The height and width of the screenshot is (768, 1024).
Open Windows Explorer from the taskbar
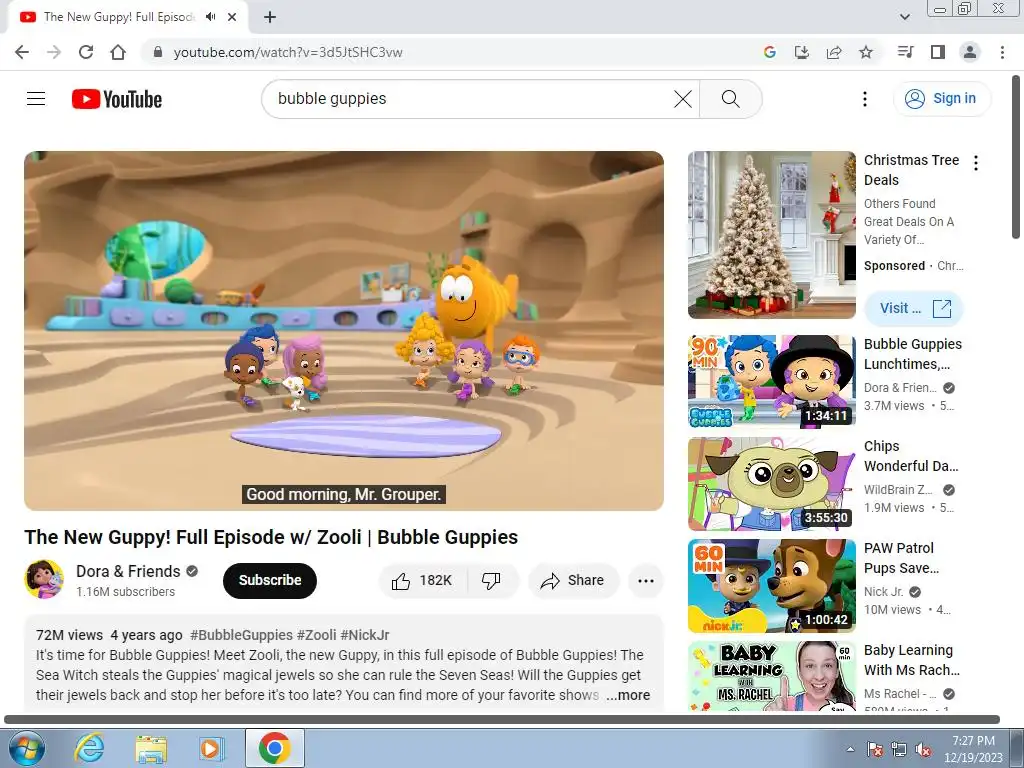tap(151, 748)
